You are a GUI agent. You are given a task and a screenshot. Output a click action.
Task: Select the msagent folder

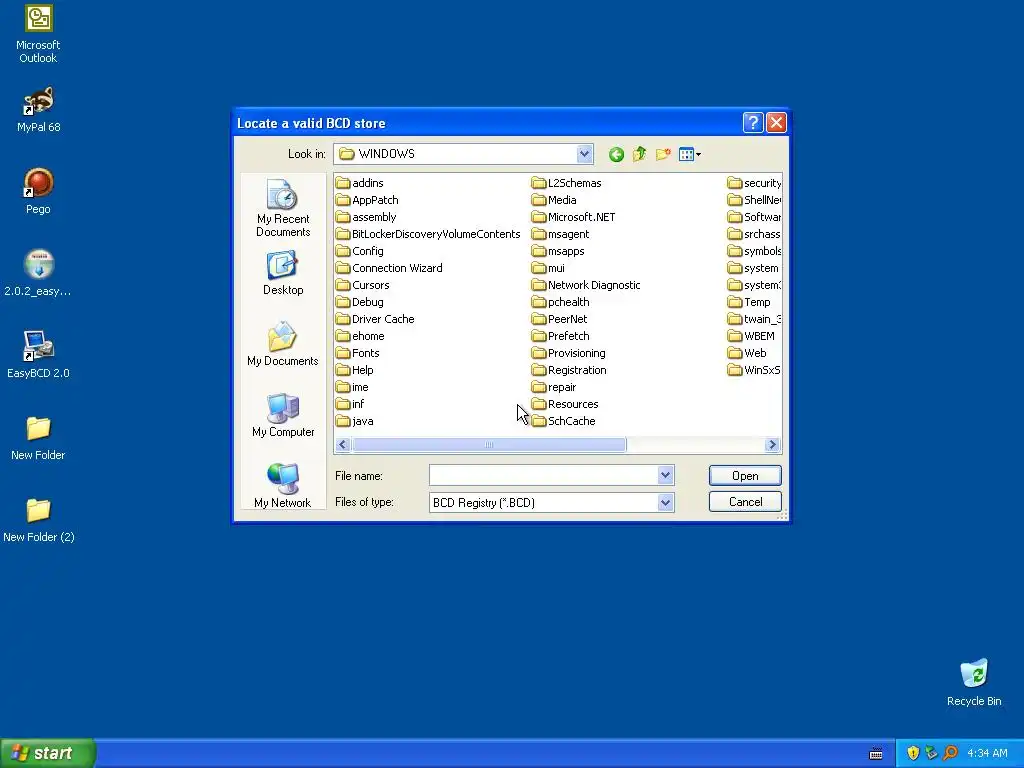pos(561,234)
